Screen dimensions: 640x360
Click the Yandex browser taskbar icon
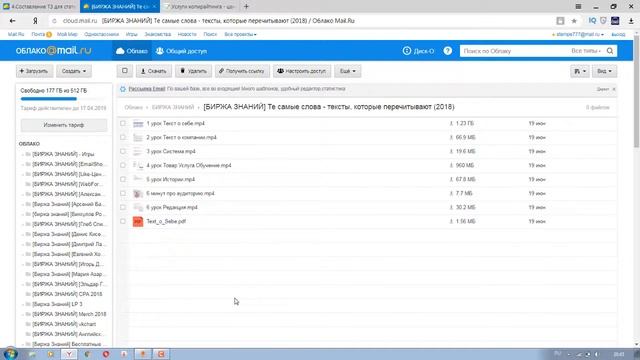69,354
